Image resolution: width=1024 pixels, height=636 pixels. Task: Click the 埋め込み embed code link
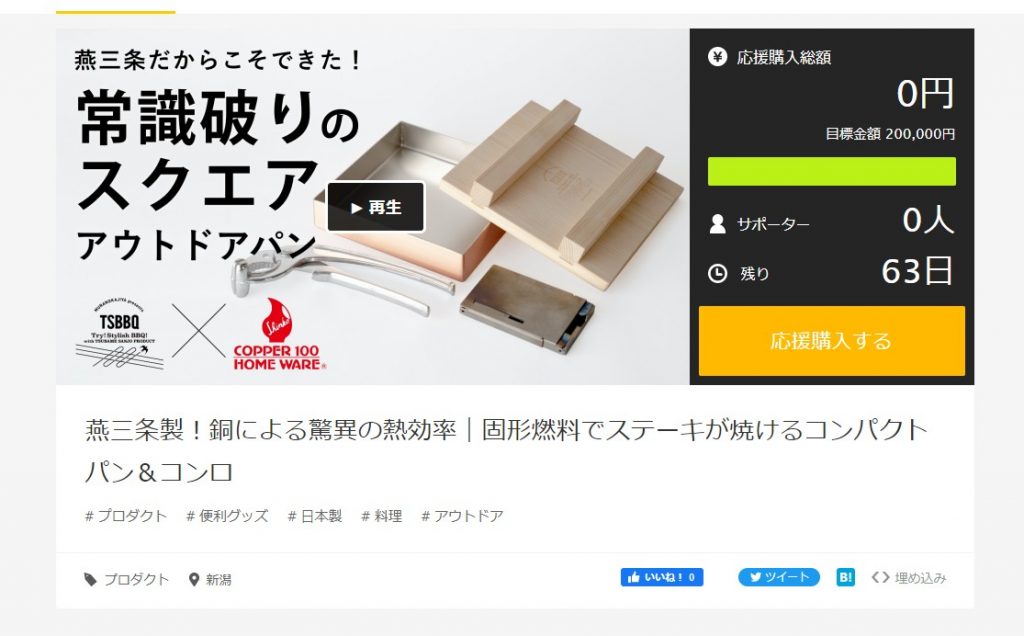pyautogui.click(x=908, y=577)
